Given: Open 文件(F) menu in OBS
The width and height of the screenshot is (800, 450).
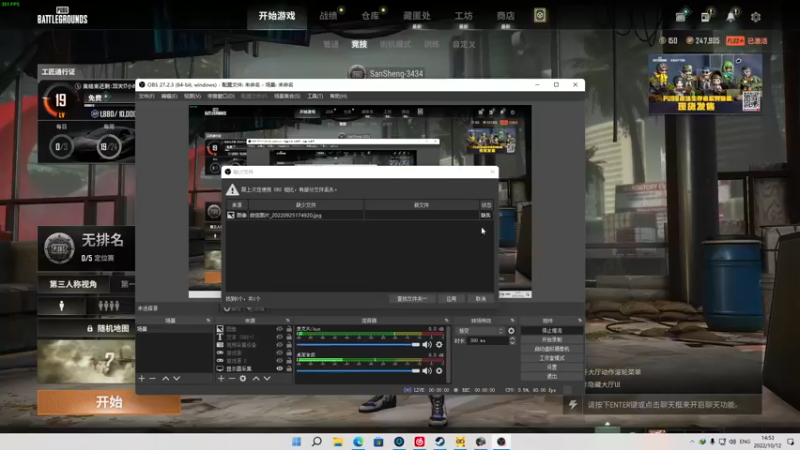Looking at the screenshot, I should [146, 96].
